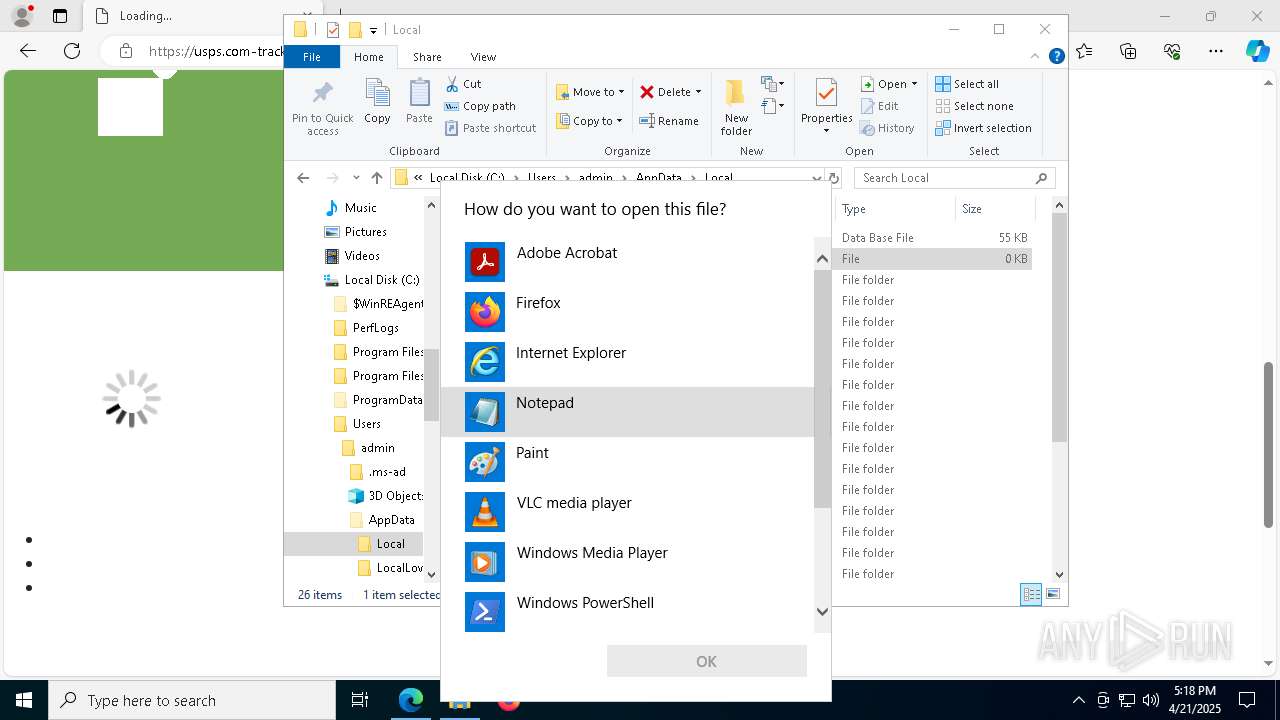Choose Paint in the open-with dialog
The width and height of the screenshot is (1280, 720).
coord(627,462)
